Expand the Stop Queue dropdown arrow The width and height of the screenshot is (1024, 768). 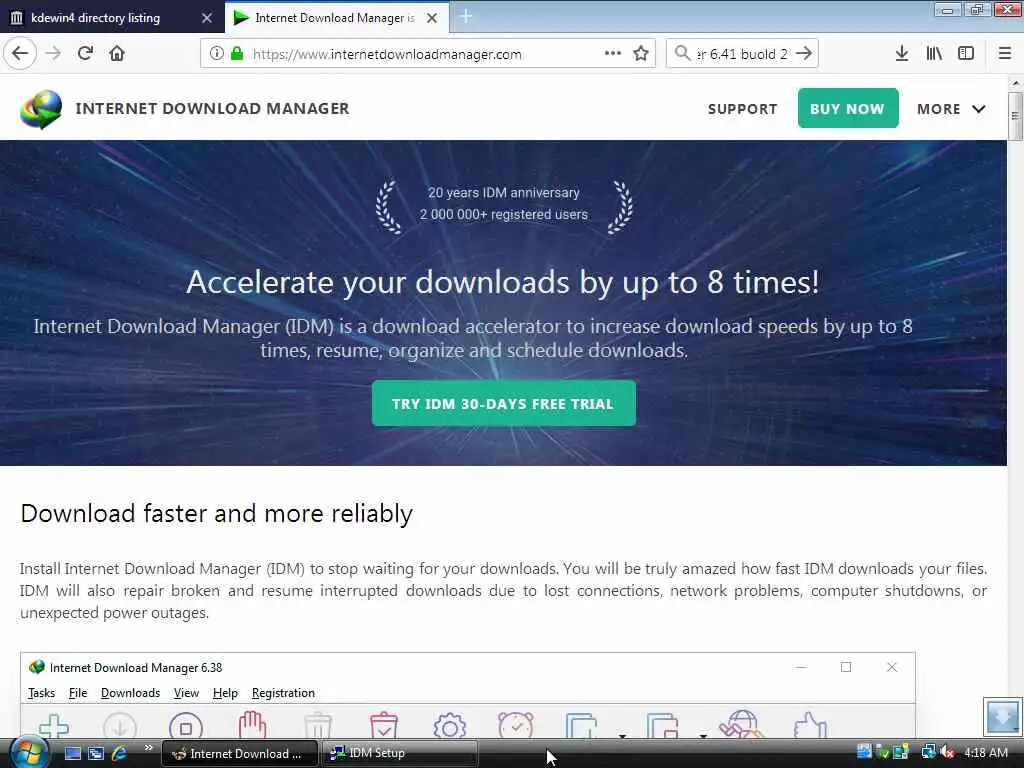[x=703, y=736]
